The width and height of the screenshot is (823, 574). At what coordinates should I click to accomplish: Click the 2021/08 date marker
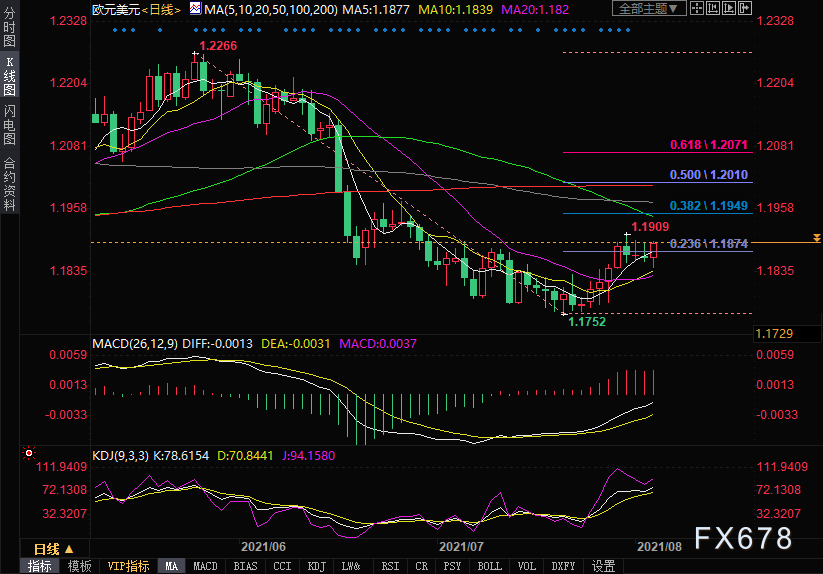pyautogui.click(x=659, y=547)
